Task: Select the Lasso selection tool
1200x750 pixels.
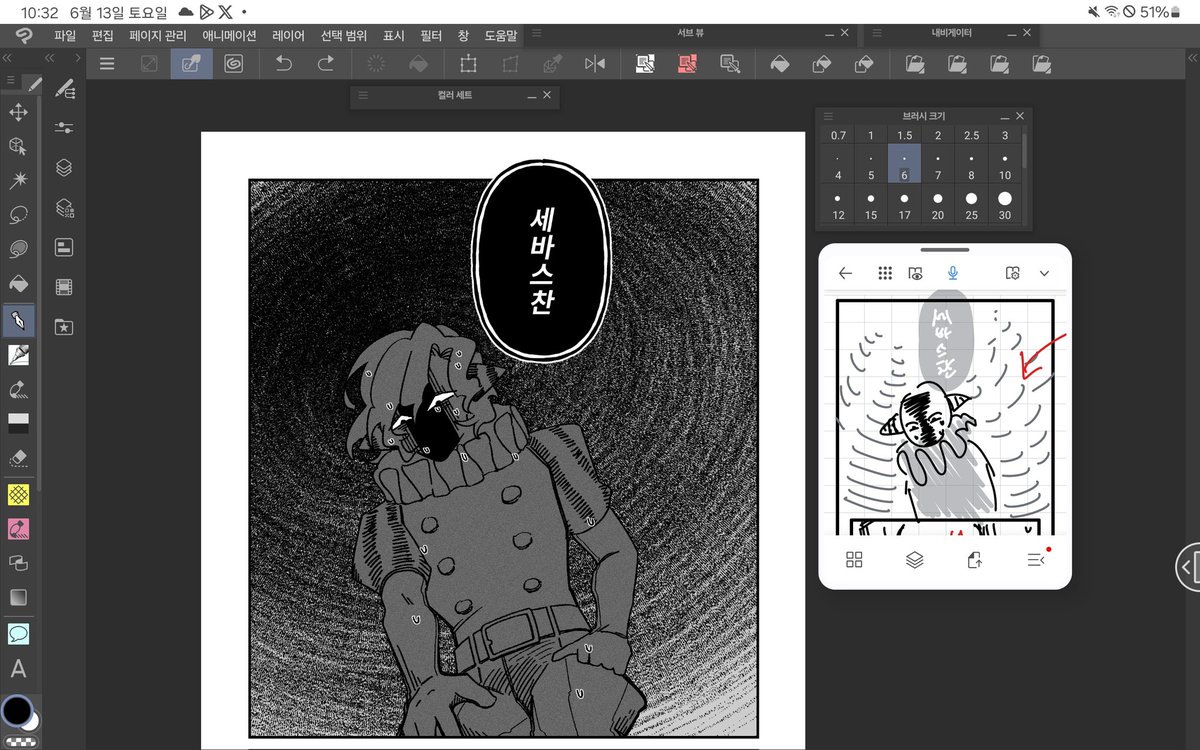Action: 18,215
